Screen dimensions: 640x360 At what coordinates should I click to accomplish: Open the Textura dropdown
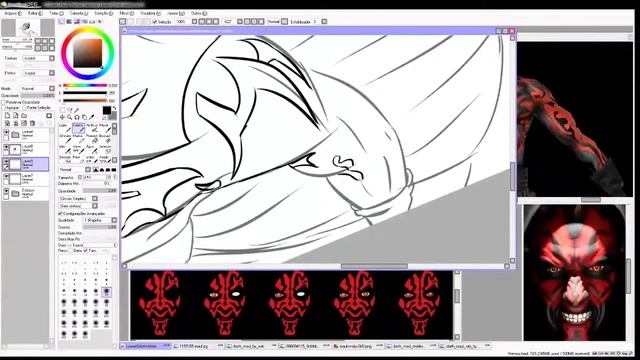coord(38,58)
